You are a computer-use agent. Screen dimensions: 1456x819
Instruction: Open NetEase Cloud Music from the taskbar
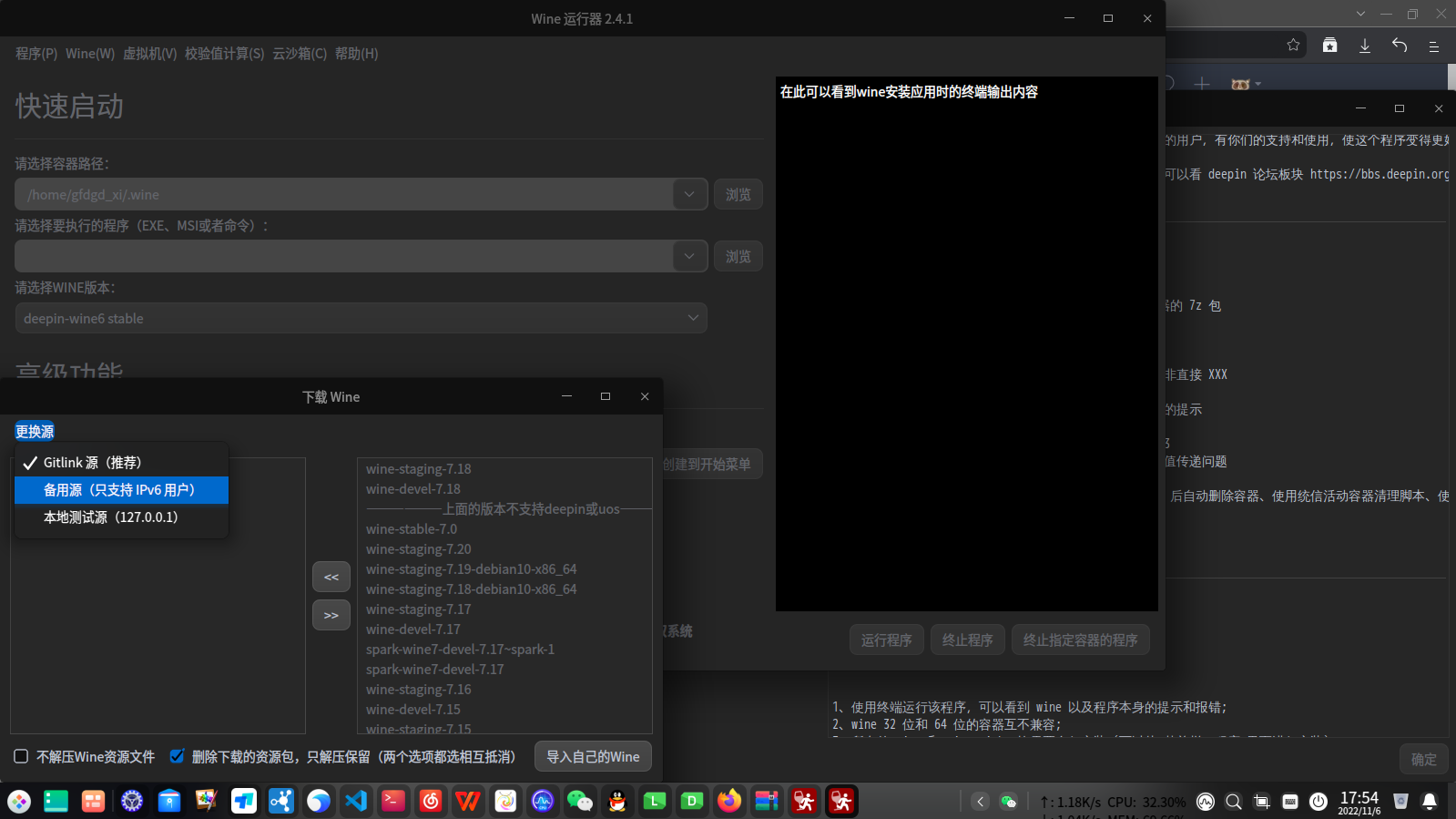[x=431, y=802]
